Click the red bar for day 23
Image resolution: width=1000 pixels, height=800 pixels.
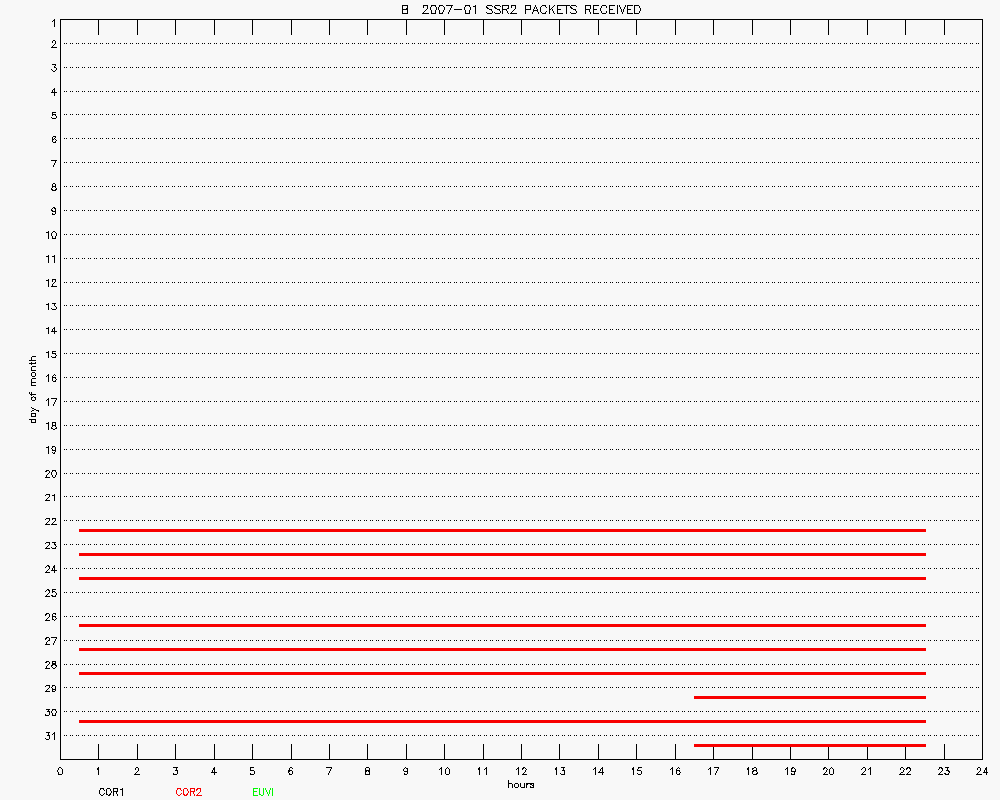point(502,554)
